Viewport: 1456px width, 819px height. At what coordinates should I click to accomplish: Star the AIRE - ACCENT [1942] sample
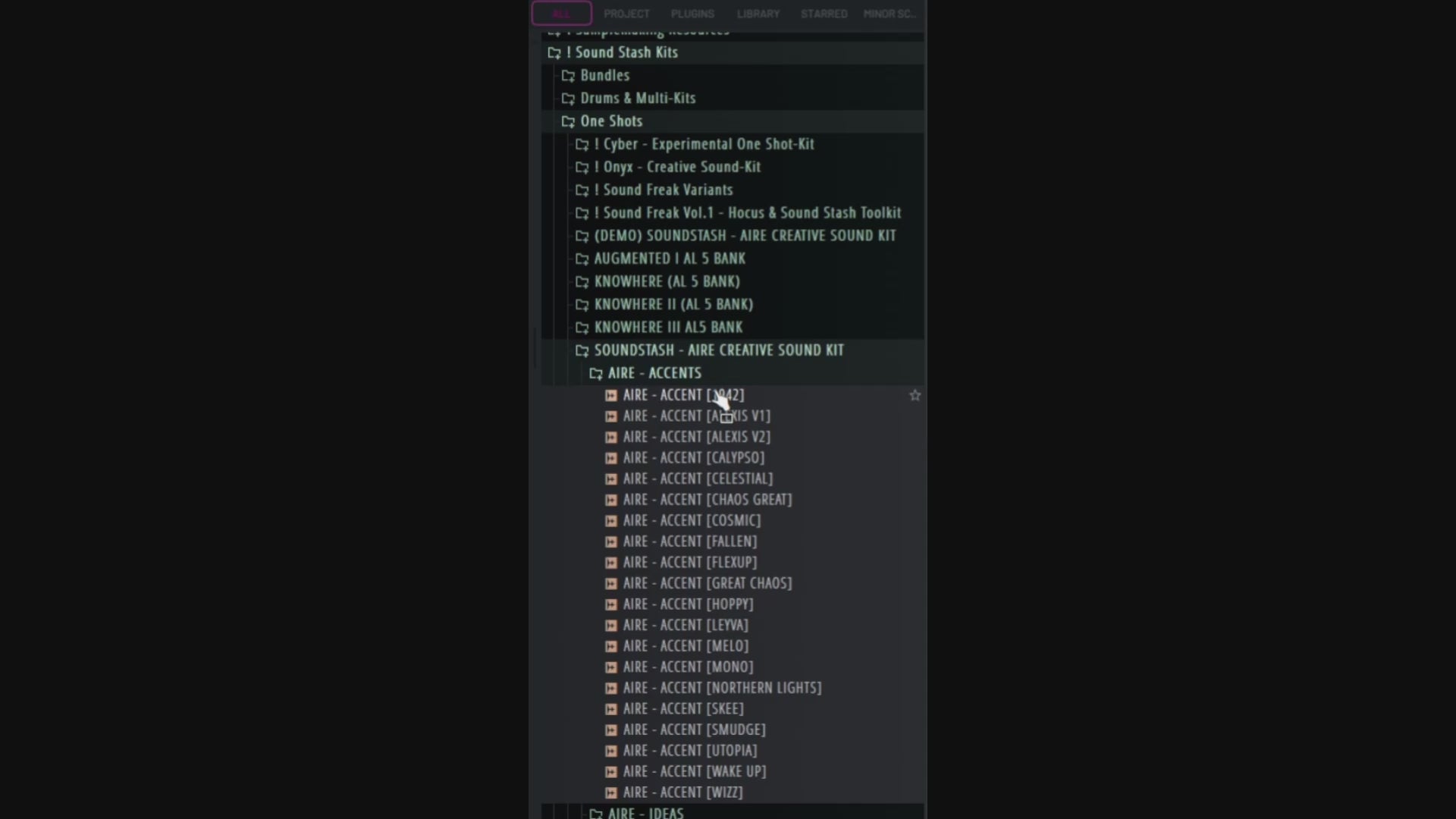915,396
